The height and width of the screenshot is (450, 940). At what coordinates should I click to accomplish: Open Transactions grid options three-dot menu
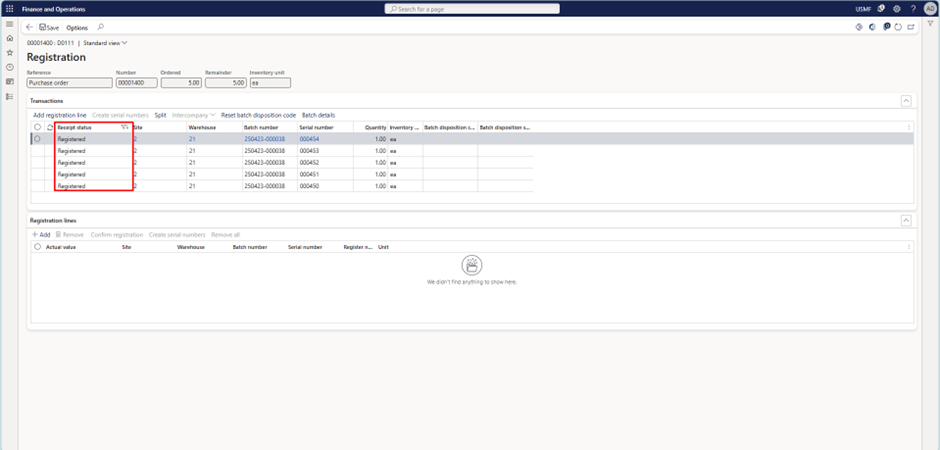point(909,127)
